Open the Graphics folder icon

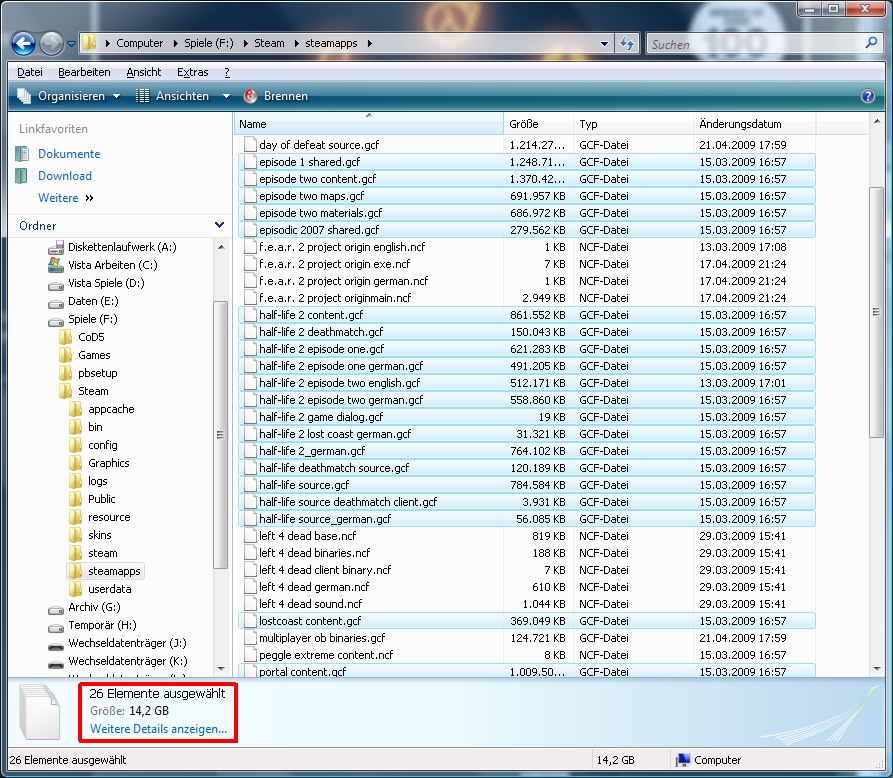click(x=76, y=463)
